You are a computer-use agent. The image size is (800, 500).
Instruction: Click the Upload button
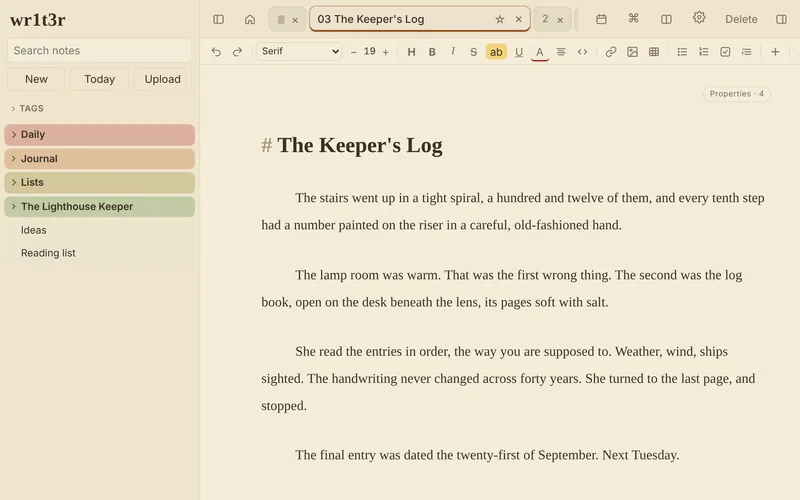[162, 79]
